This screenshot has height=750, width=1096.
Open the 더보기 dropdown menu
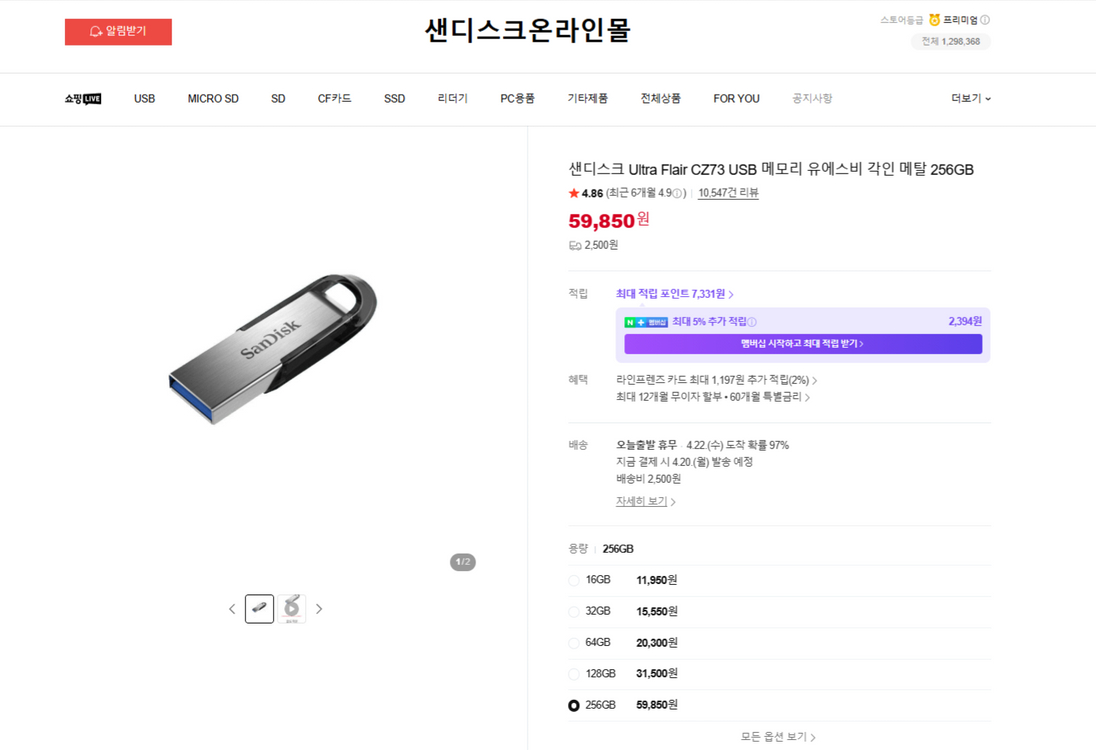pos(968,98)
